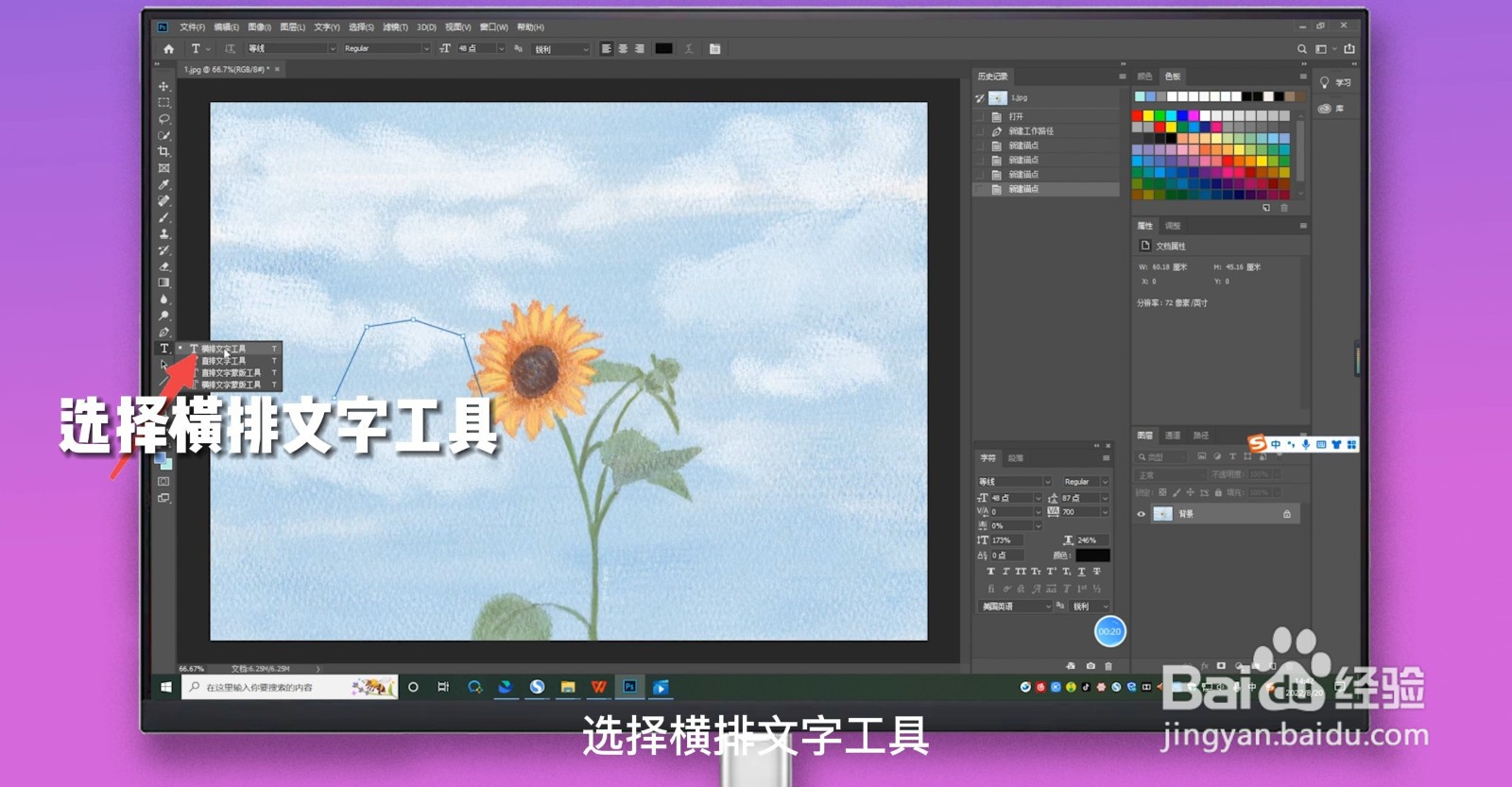Image resolution: width=1512 pixels, height=787 pixels.
Task: Click Windows search box in taskbar
Action: click(x=289, y=688)
